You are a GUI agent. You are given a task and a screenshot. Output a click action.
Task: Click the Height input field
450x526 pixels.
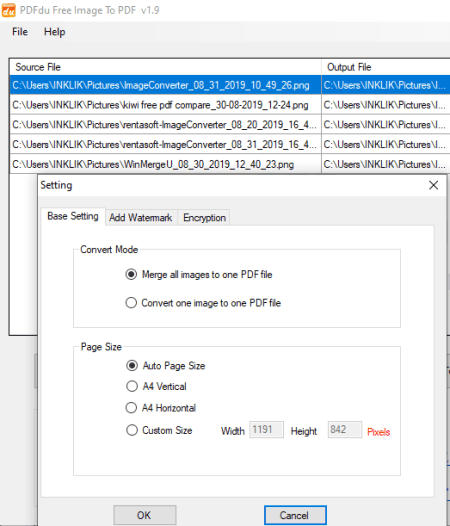tap(345, 430)
